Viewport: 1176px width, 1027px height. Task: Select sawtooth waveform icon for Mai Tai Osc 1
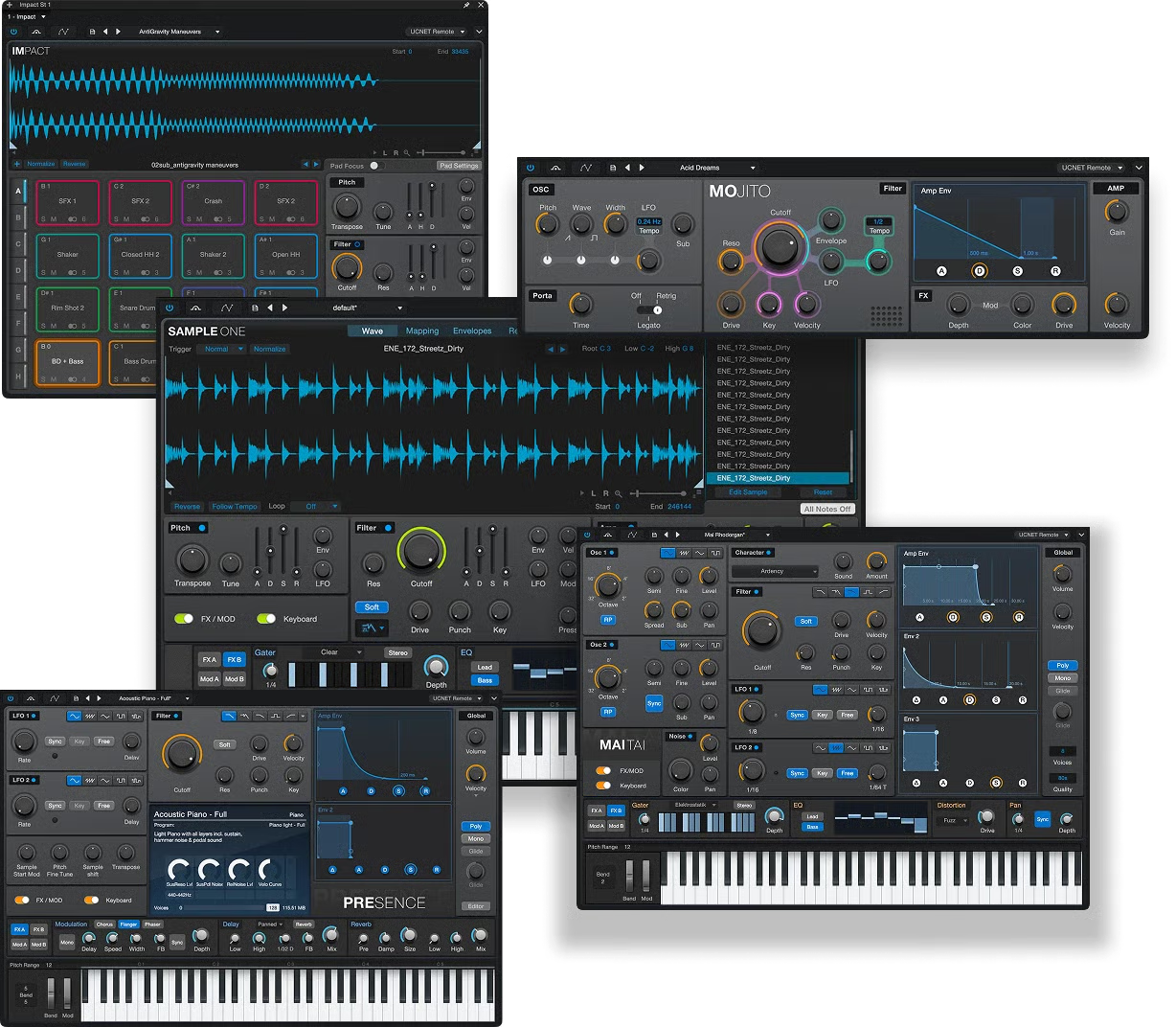click(684, 553)
